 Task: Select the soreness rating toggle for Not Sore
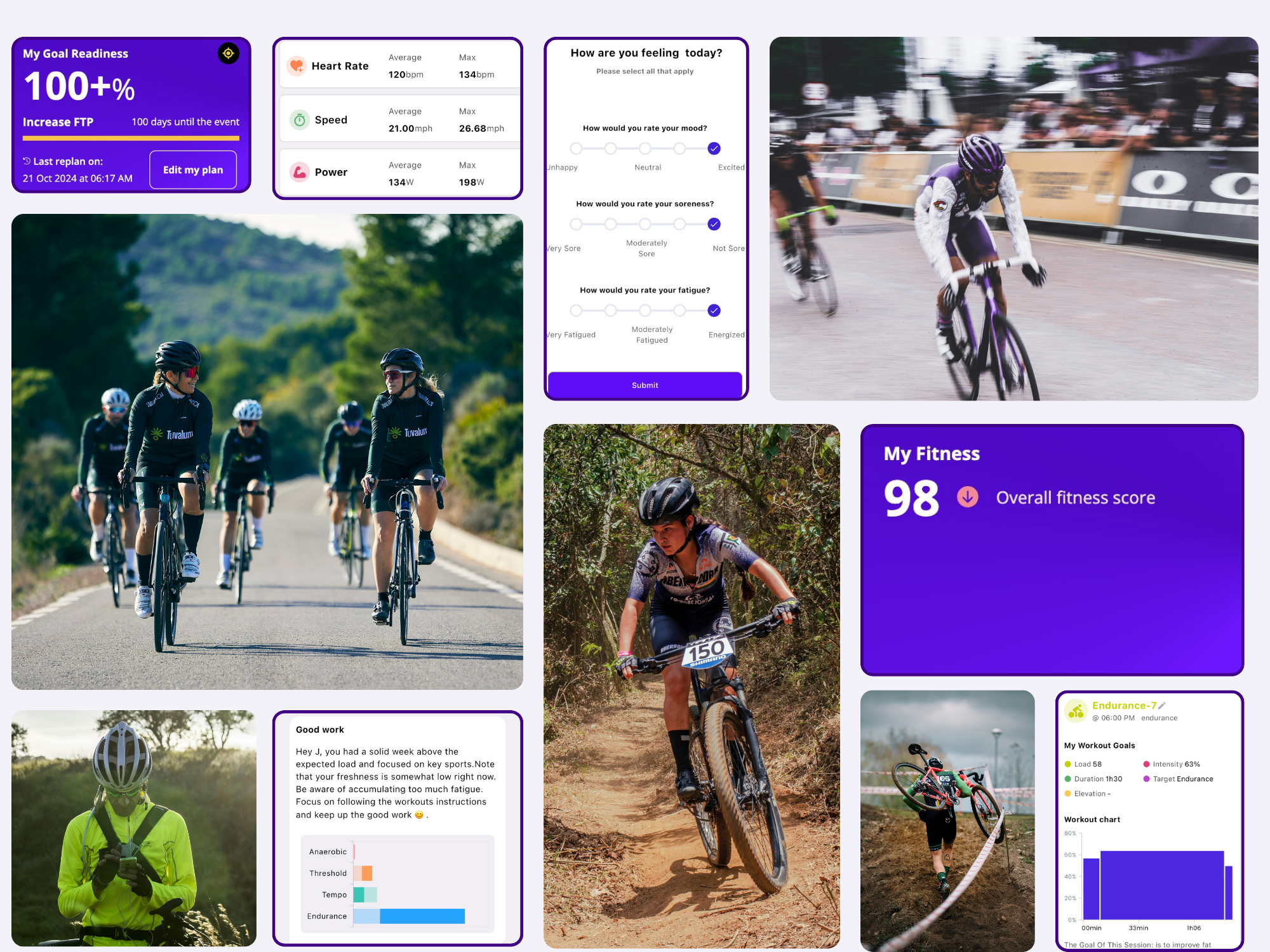(715, 225)
